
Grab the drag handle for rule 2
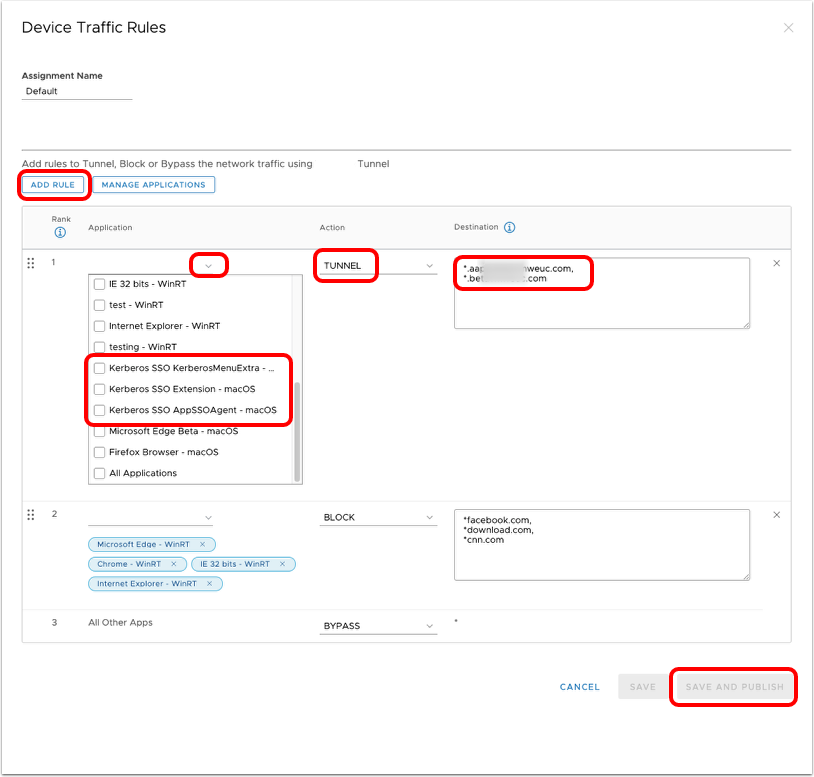pos(30,515)
